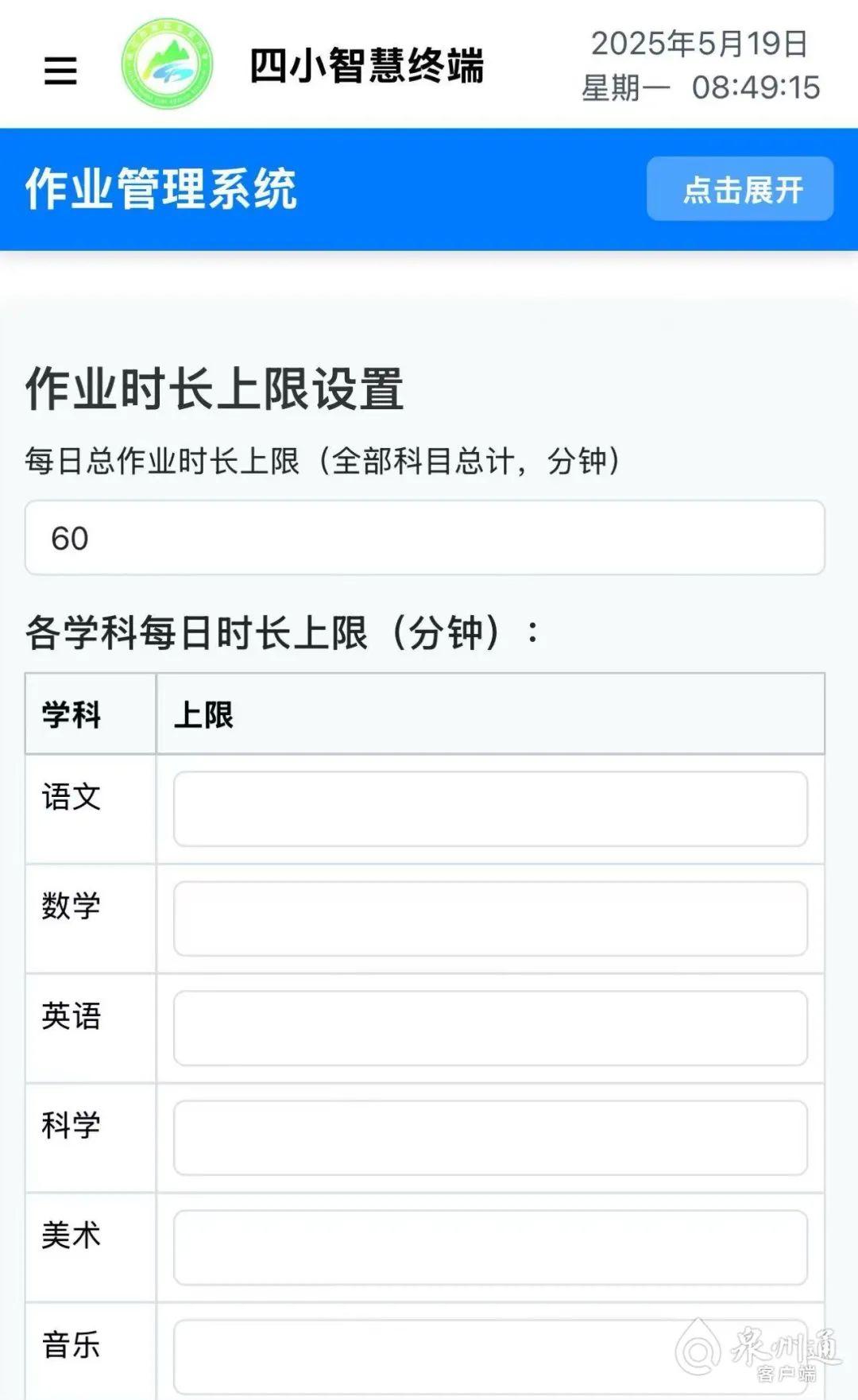Click the school logo icon
This screenshot has width=858, height=1400.
tap(167, 64)
